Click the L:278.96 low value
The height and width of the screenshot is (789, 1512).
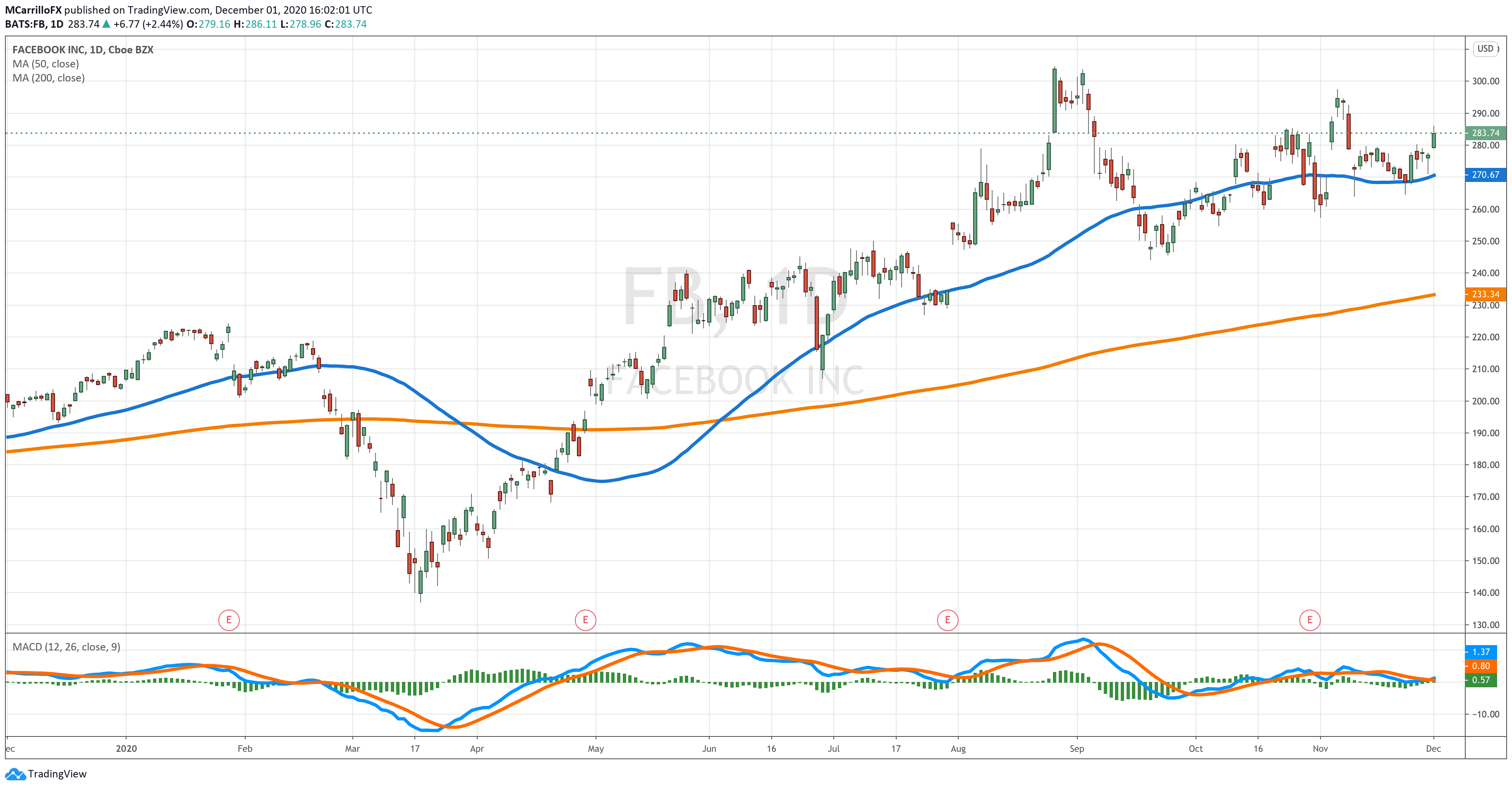pyautogui.click(x=301, y=24)
